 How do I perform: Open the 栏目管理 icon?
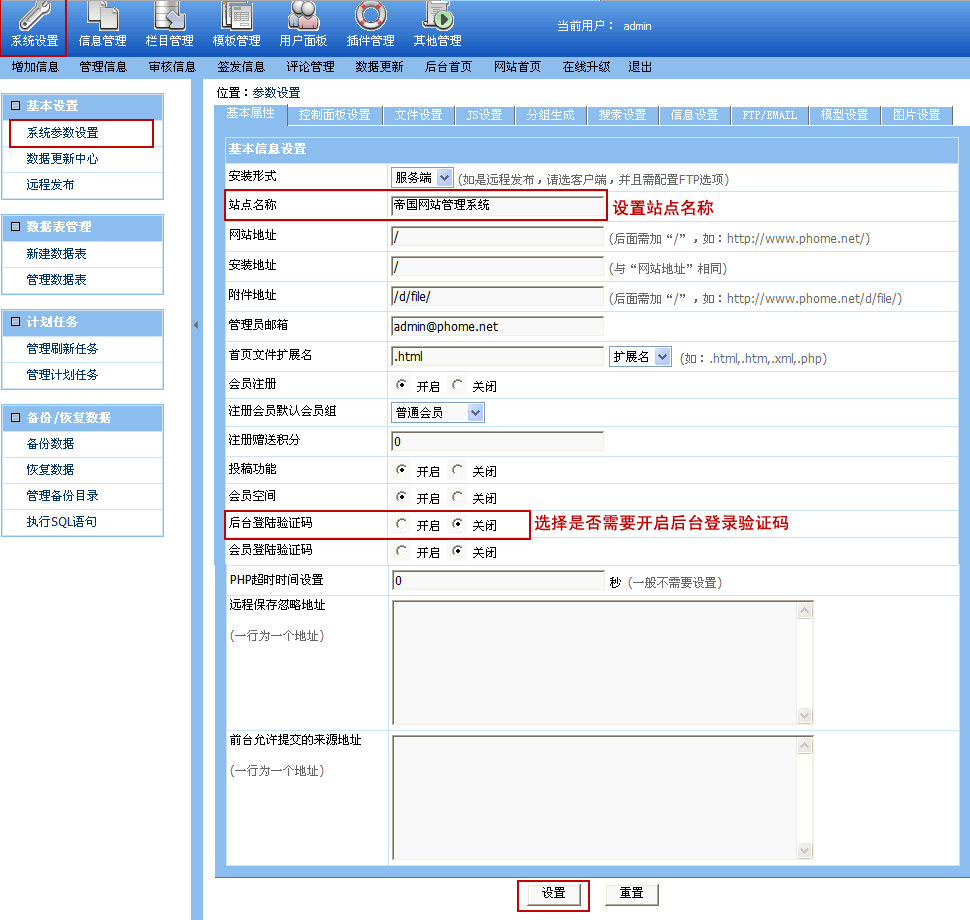tap(169, 17)
